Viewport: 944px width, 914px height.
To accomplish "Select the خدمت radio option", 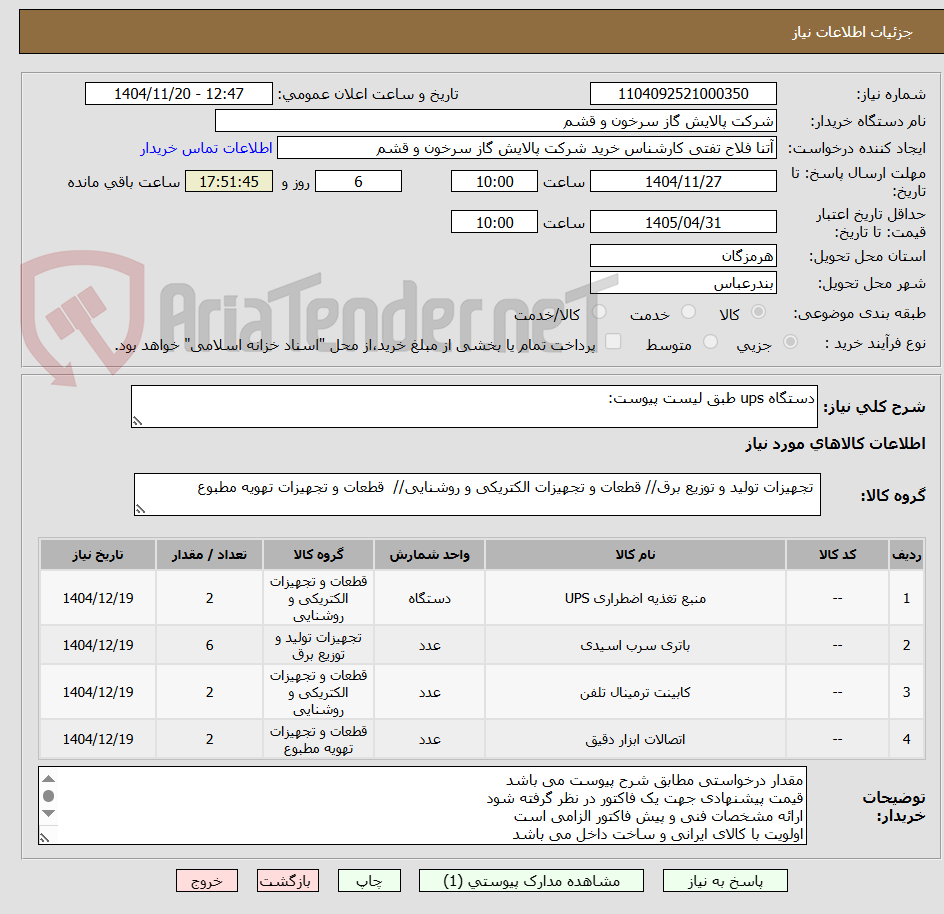I will (x=688, y=312).
